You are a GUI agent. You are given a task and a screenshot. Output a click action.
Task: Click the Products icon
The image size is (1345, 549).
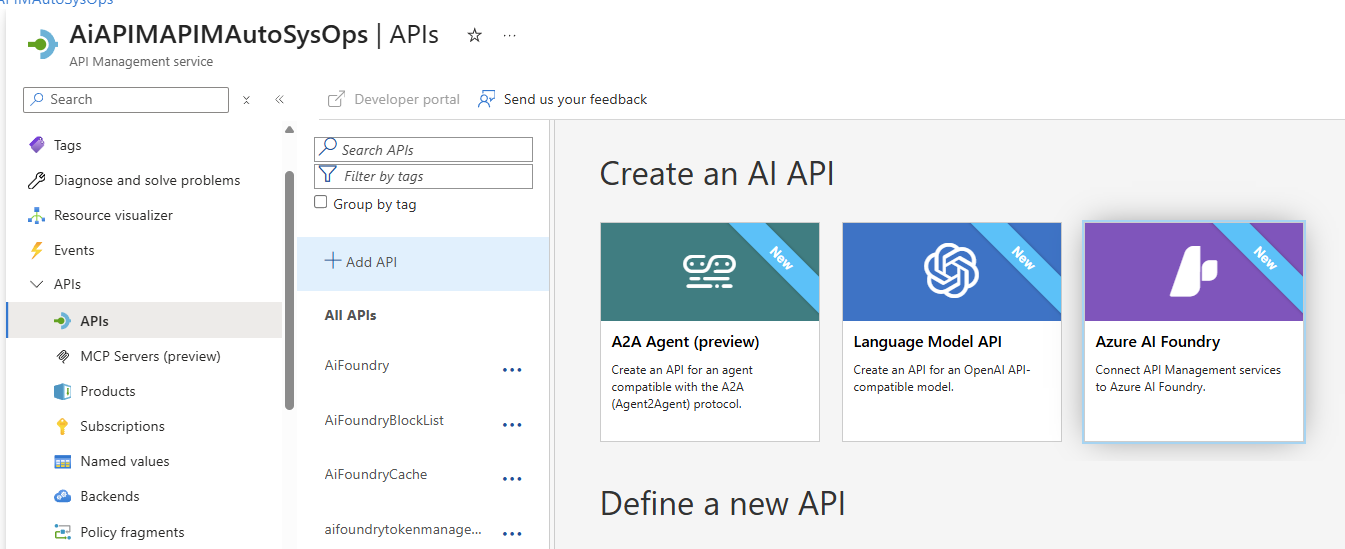point(62,391)
